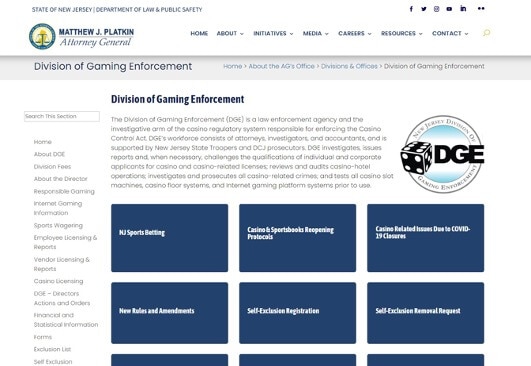
Task: Open the YouTube social icon
Action: pos(449,9)
